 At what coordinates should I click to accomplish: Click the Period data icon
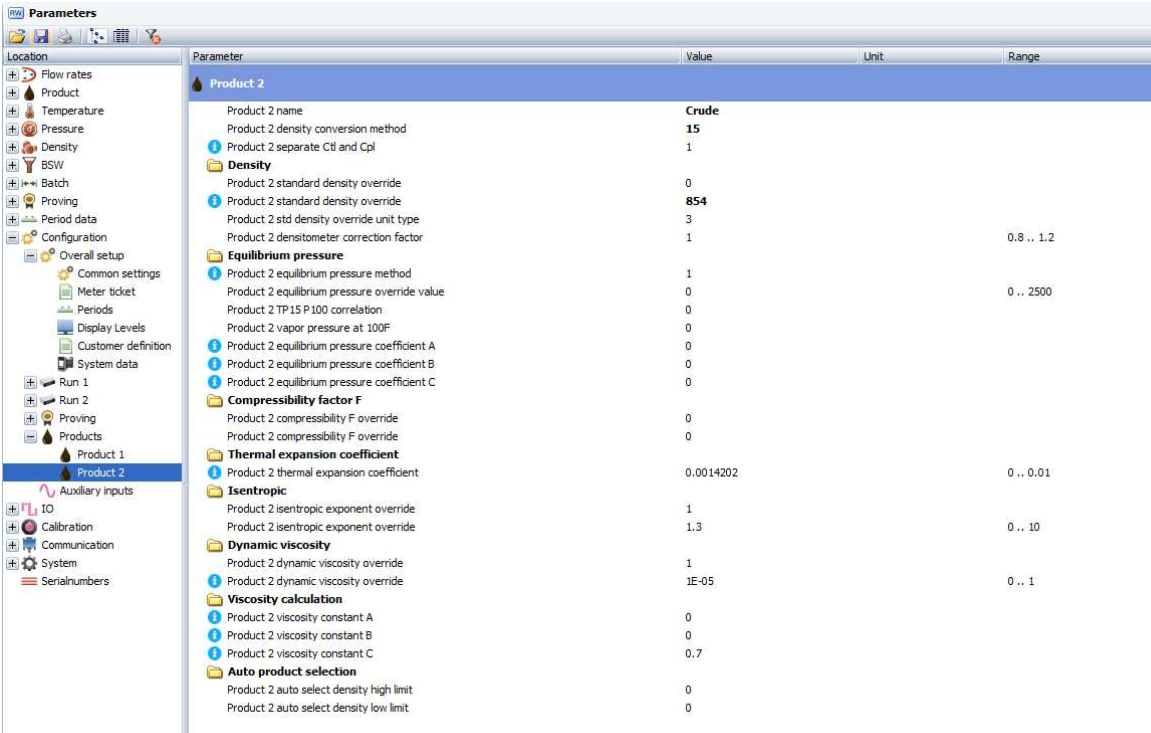tap(29, 219)
